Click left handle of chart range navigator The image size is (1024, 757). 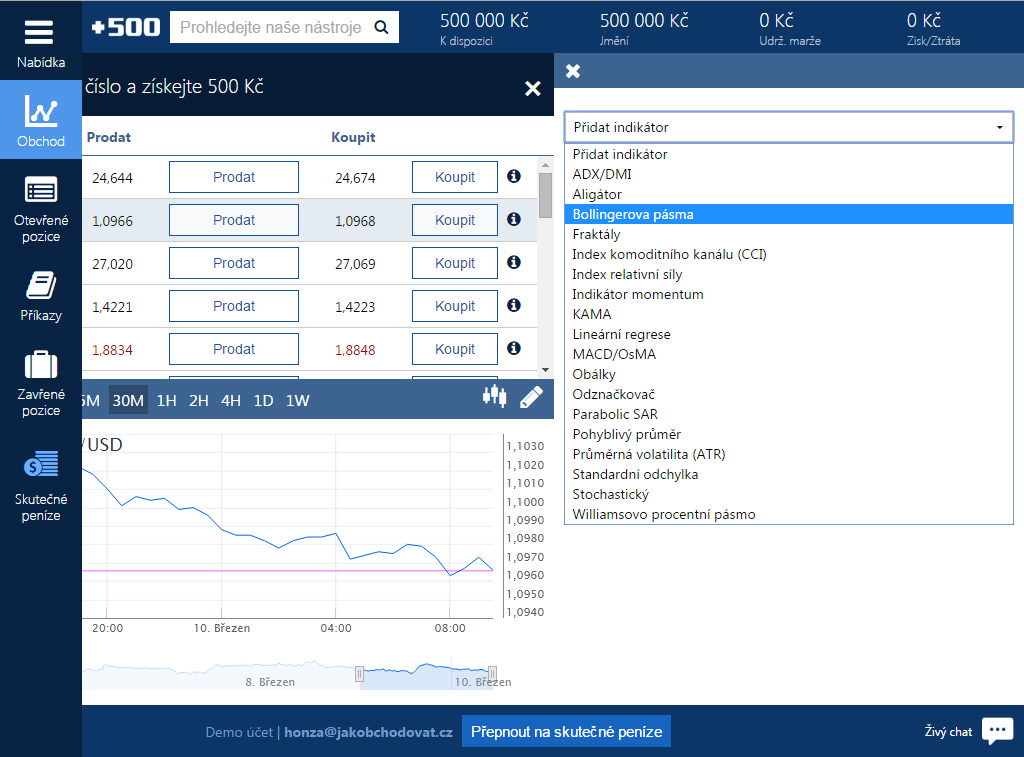coord(359,674)
